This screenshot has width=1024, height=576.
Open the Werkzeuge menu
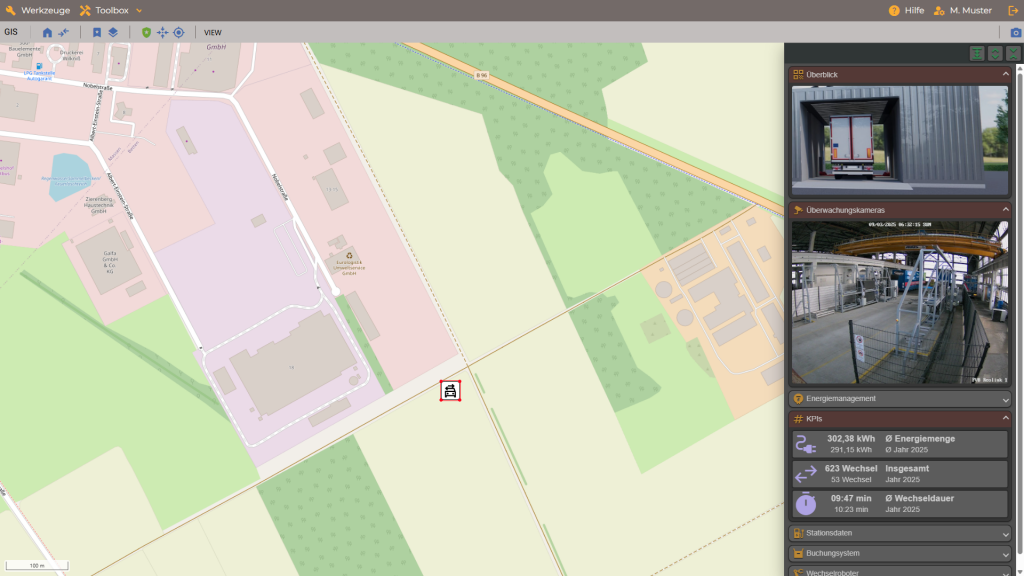(x=38, y=10)
